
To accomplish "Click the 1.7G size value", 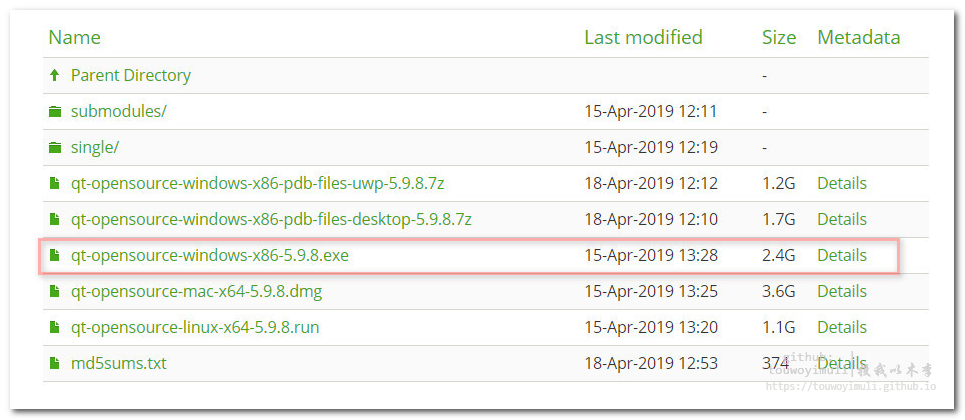I will coord(779,219).
